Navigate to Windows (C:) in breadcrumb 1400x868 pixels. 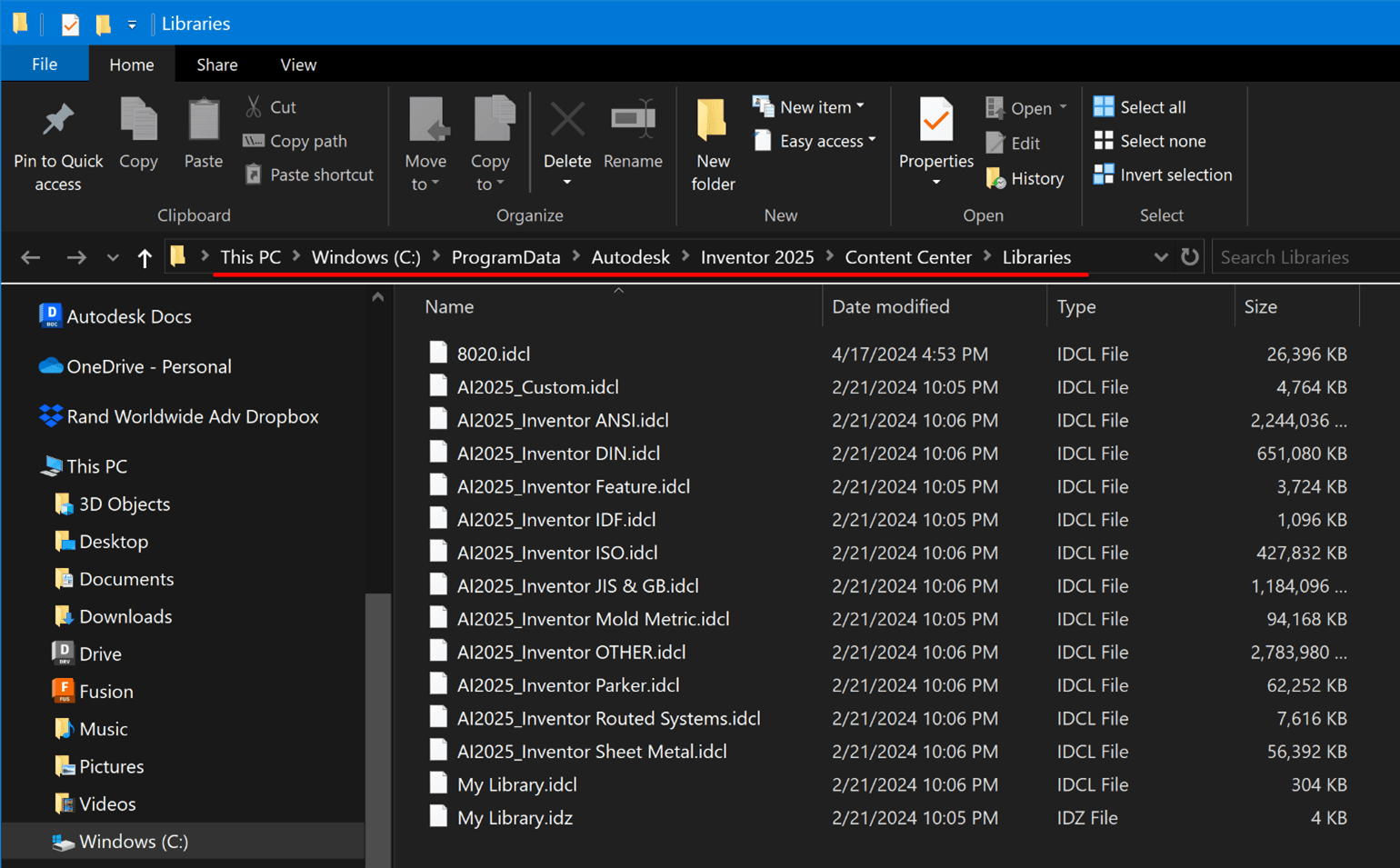(365, 257)
